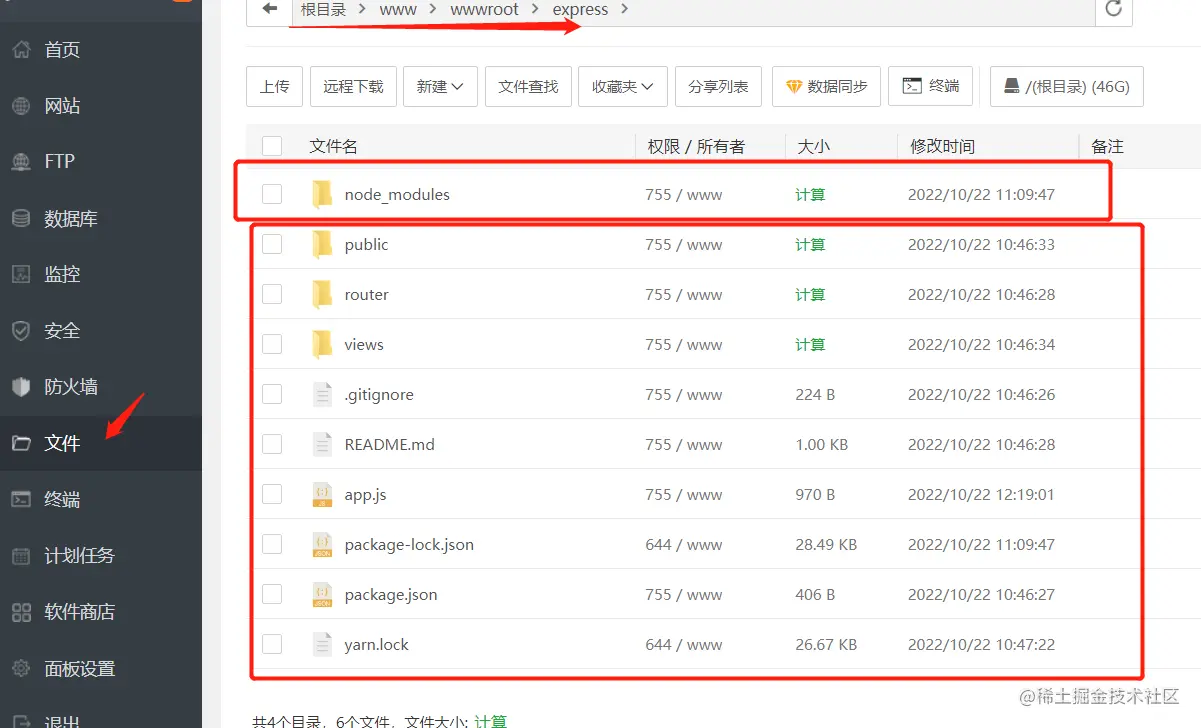
Task: Select the 网站 sidebar item
Action: (x=60, y=105)
